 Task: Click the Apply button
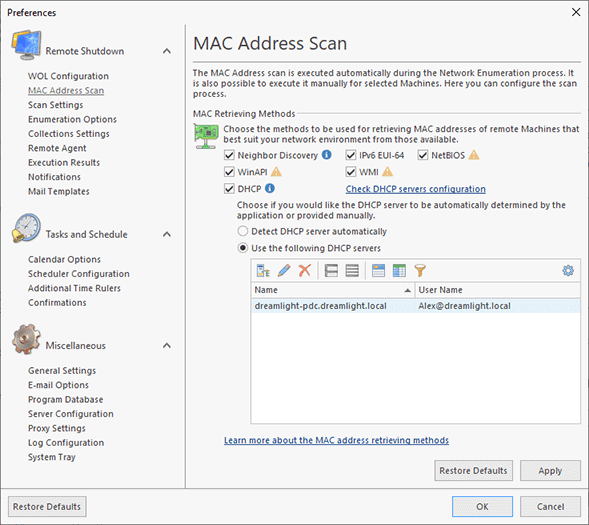tap(550, 471)
